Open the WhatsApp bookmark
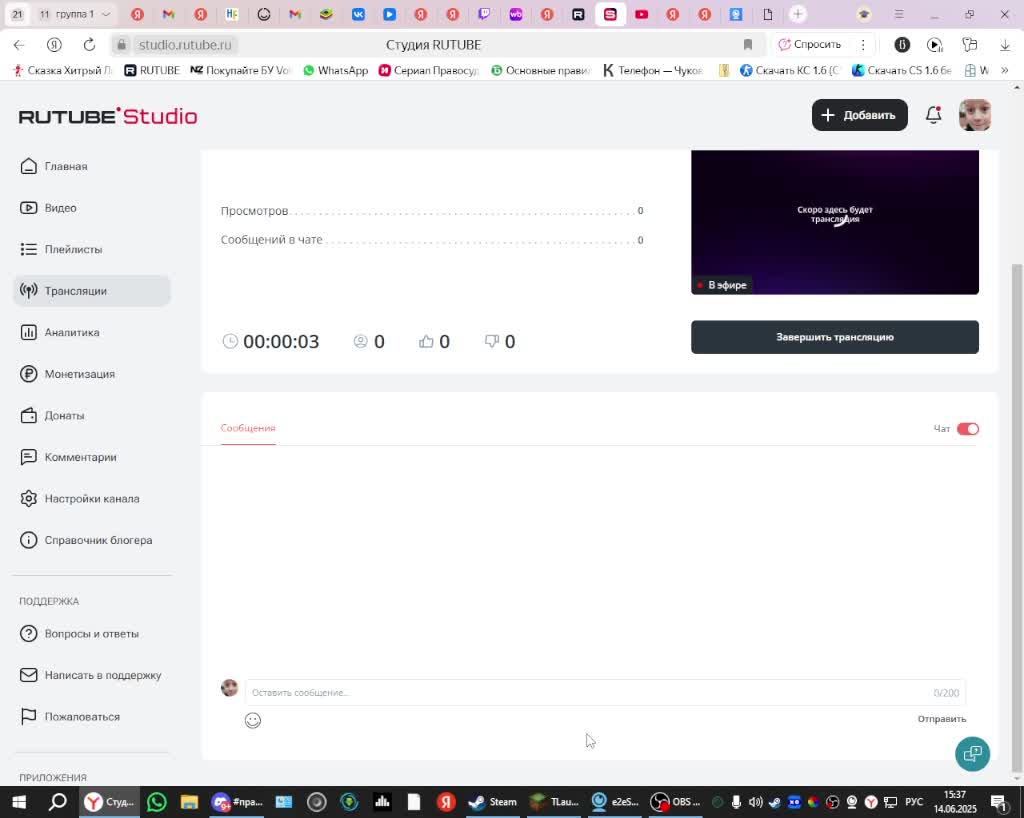The height and width of the screenshot is (818, 1024). 336,71
